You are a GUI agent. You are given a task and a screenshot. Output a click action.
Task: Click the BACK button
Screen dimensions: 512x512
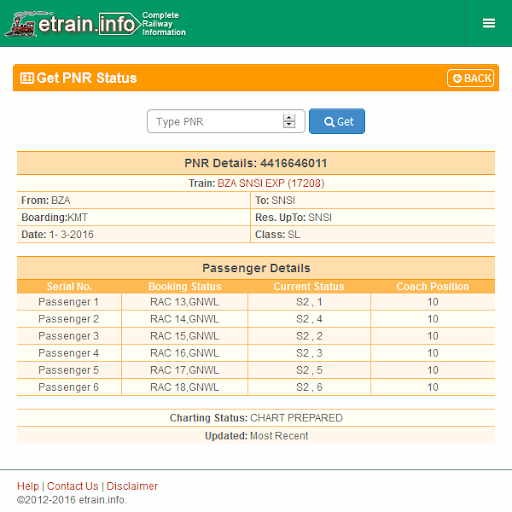[x=470, y=78]
